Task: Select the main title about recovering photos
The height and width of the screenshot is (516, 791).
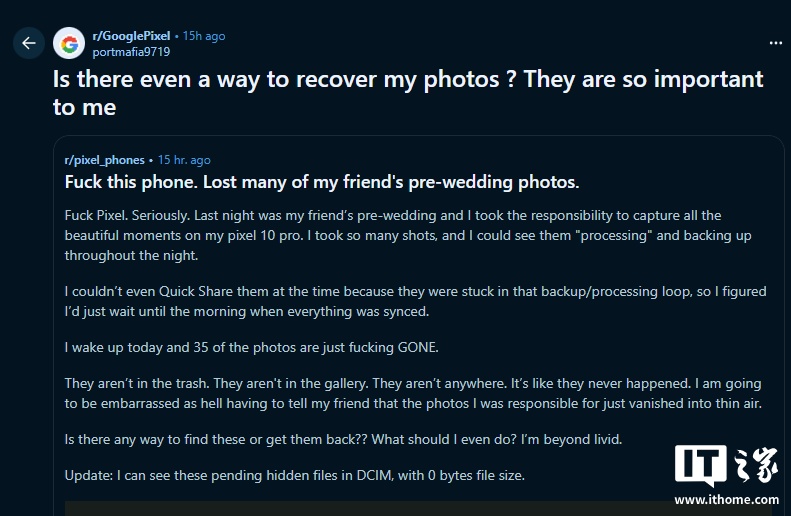Action: pyautogui.click(x=408, y=93)
